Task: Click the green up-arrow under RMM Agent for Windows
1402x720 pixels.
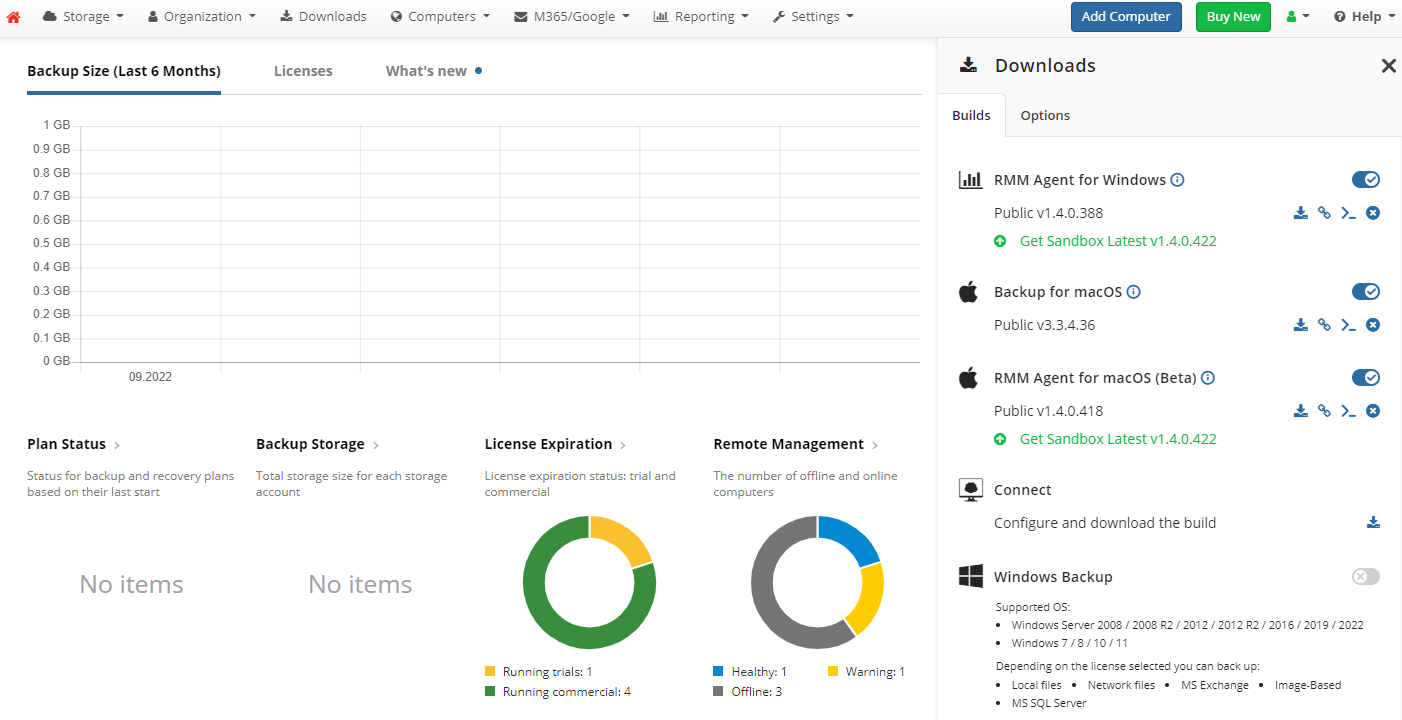Action: (x=1000, y=241)
